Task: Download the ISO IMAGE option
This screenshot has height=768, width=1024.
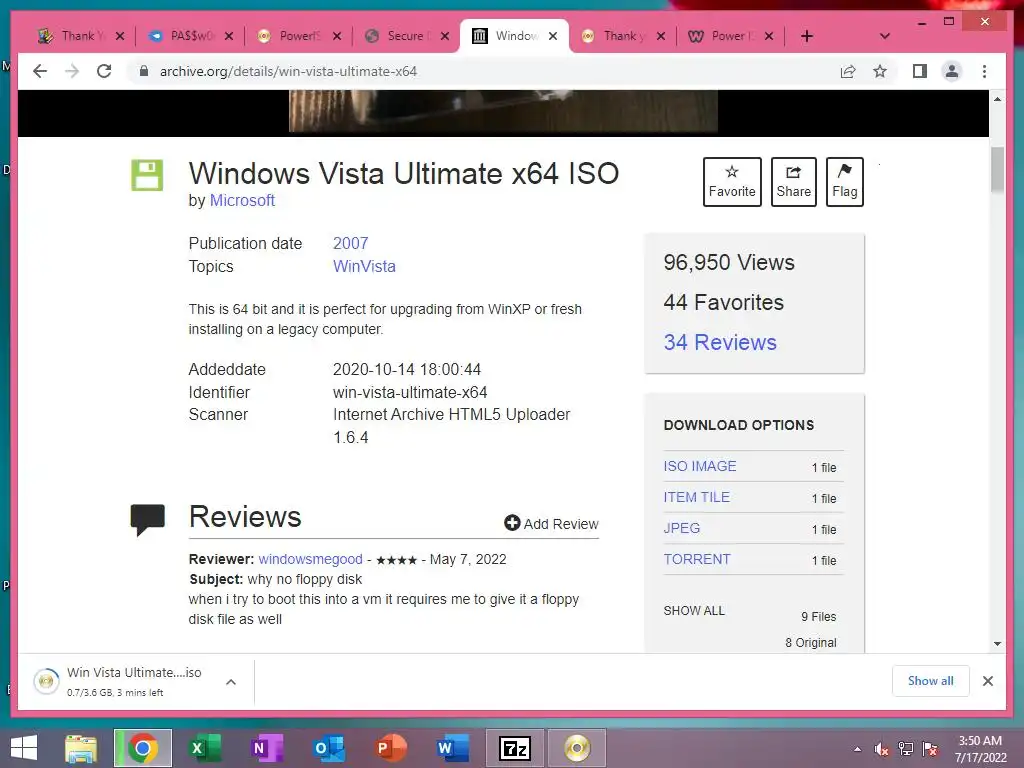Action: coord(700,466)
